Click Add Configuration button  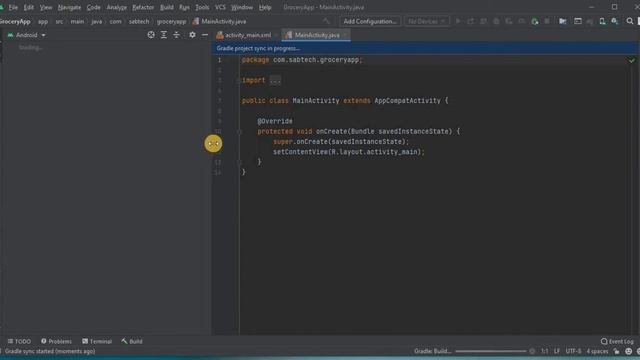point(370,21)
